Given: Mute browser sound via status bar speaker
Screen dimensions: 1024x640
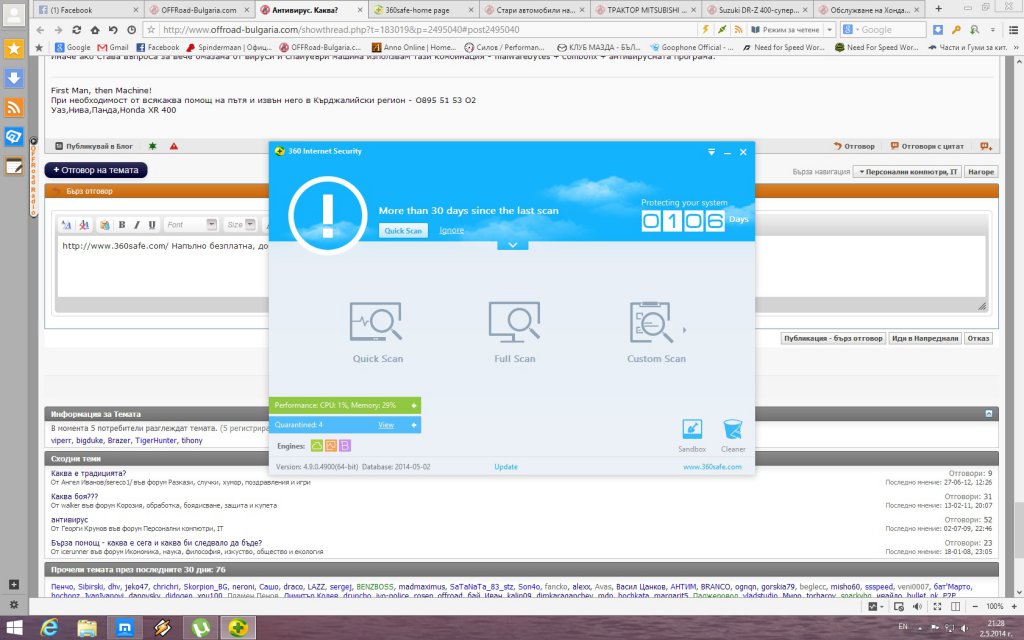Looking at the screenshot, I should (917, 607).
